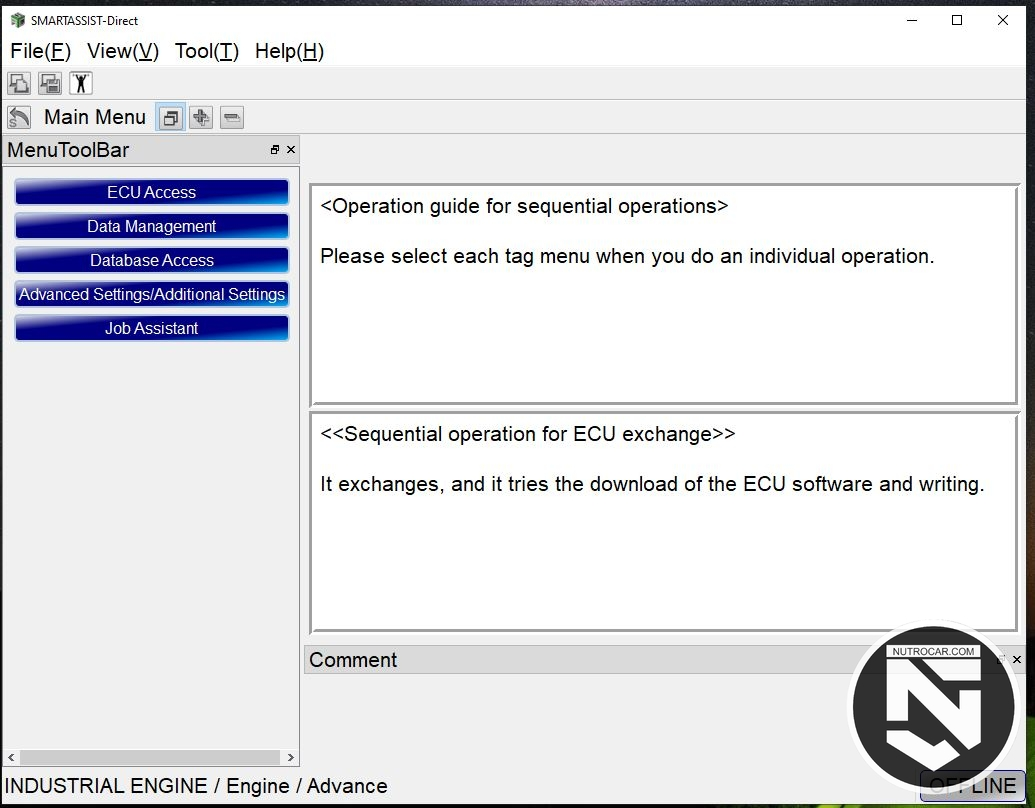Open the Help menu
Screen dimensions: 1035x808
tap(289, 51)
